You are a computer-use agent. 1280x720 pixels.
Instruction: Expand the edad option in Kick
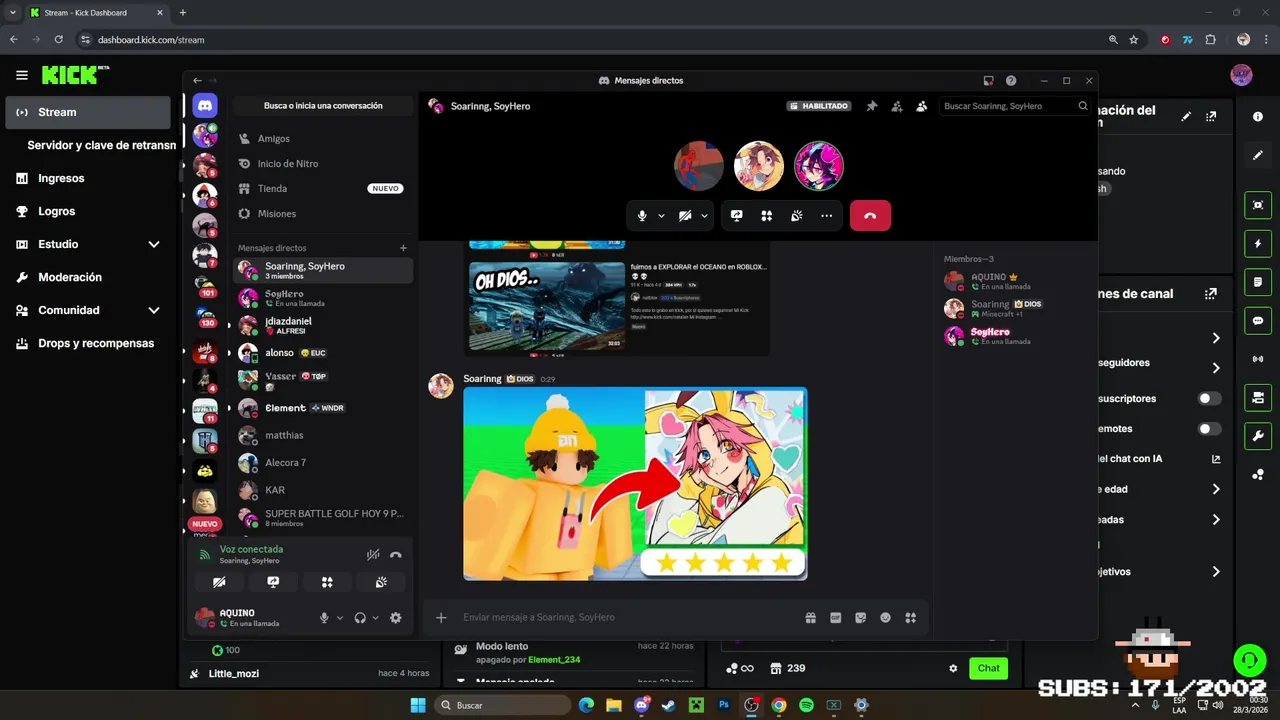coord(1216,489)
